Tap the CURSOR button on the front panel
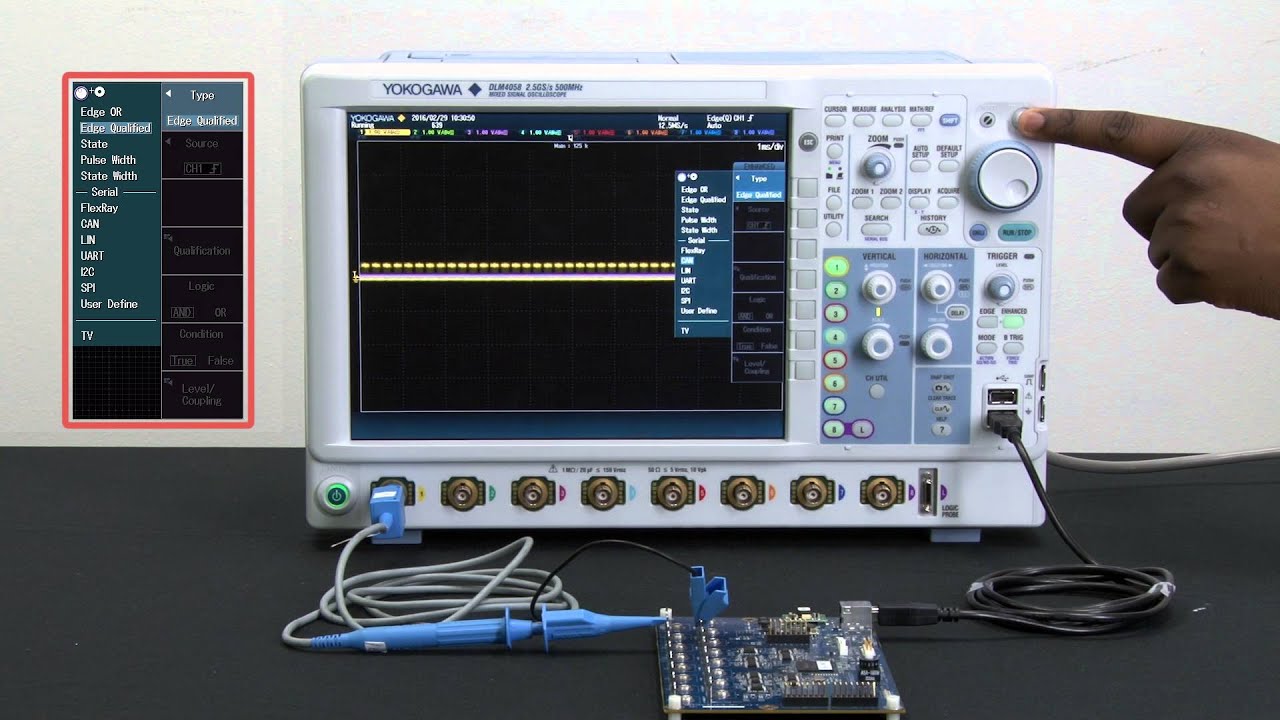This screenshot has height=720, width=1280. pyautogui.click(x=835, y=121)
